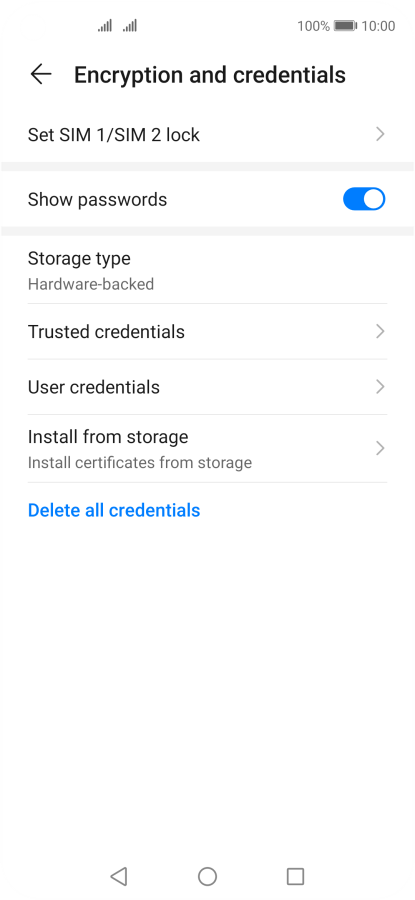Tap the battery icon in status bar
This screenshot has width=415, height=900.
pos(345,26)
